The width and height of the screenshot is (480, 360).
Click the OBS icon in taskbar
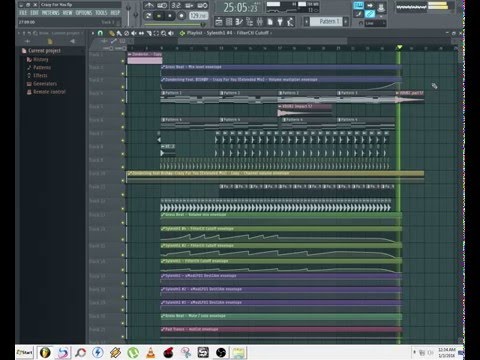point(221,352)
